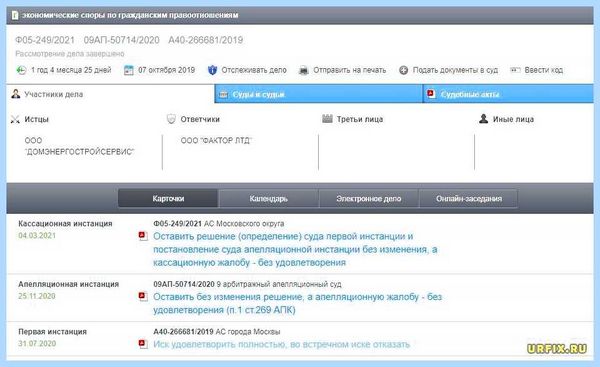Click the document icon in the header bar
Screen dimensions: 600x367
[x=15, y=15]
